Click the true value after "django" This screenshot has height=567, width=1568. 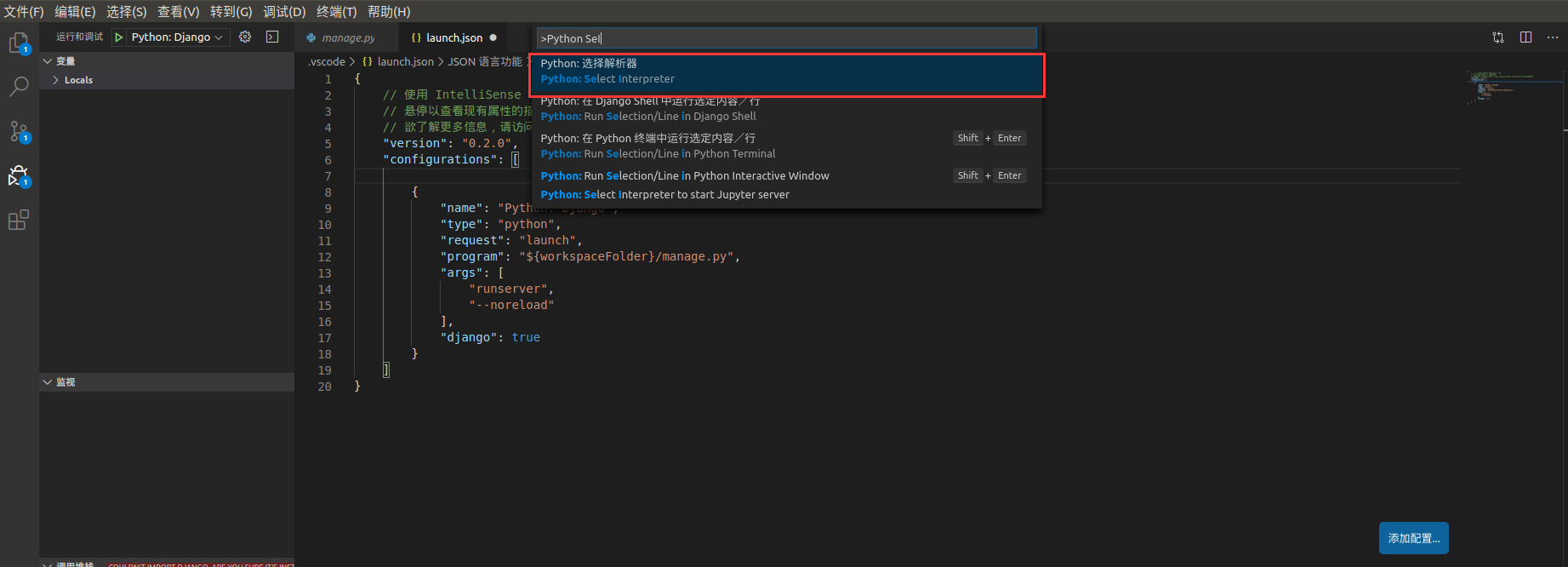(526, 337)
